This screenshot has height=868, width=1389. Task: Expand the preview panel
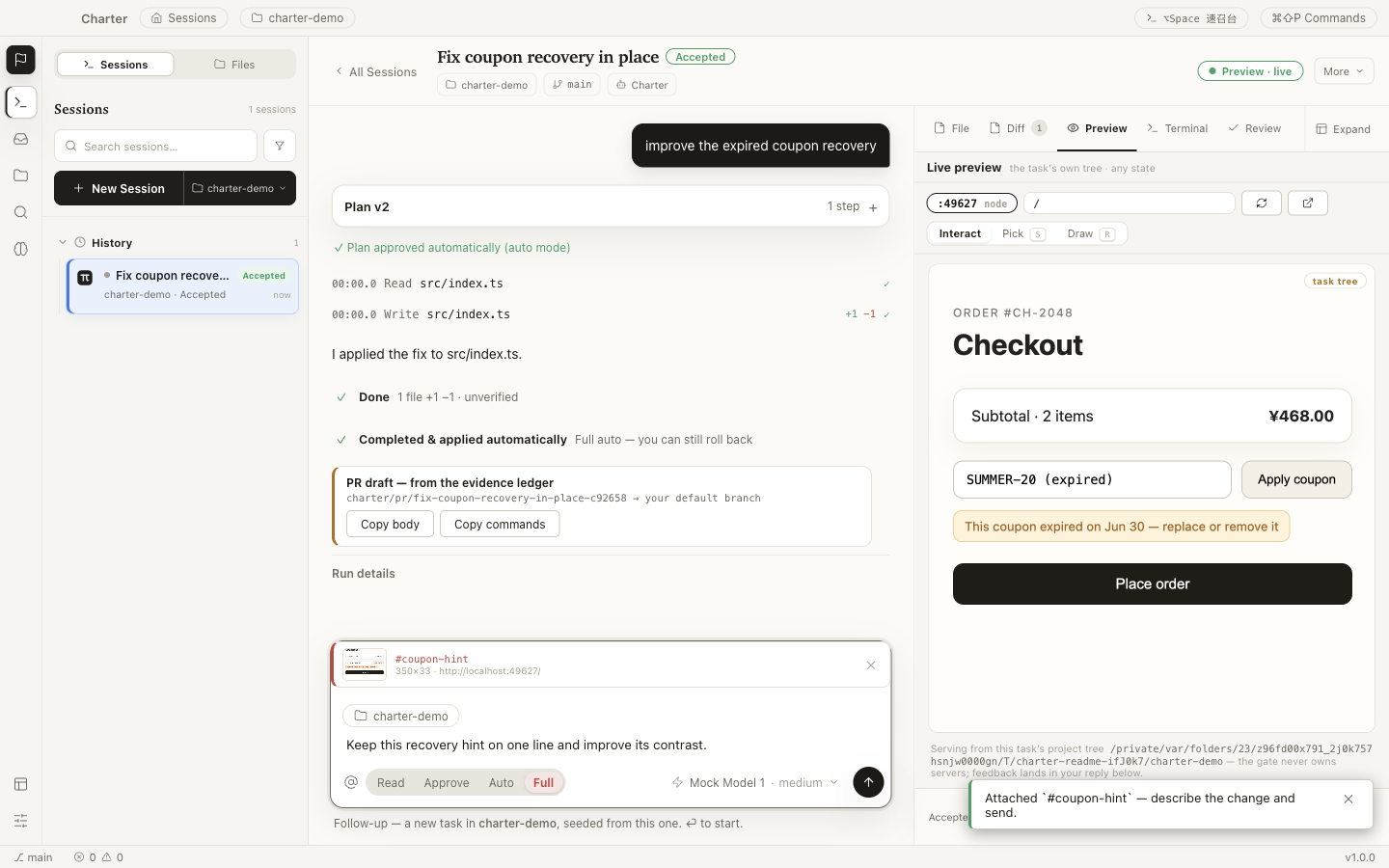point(1344,128)
